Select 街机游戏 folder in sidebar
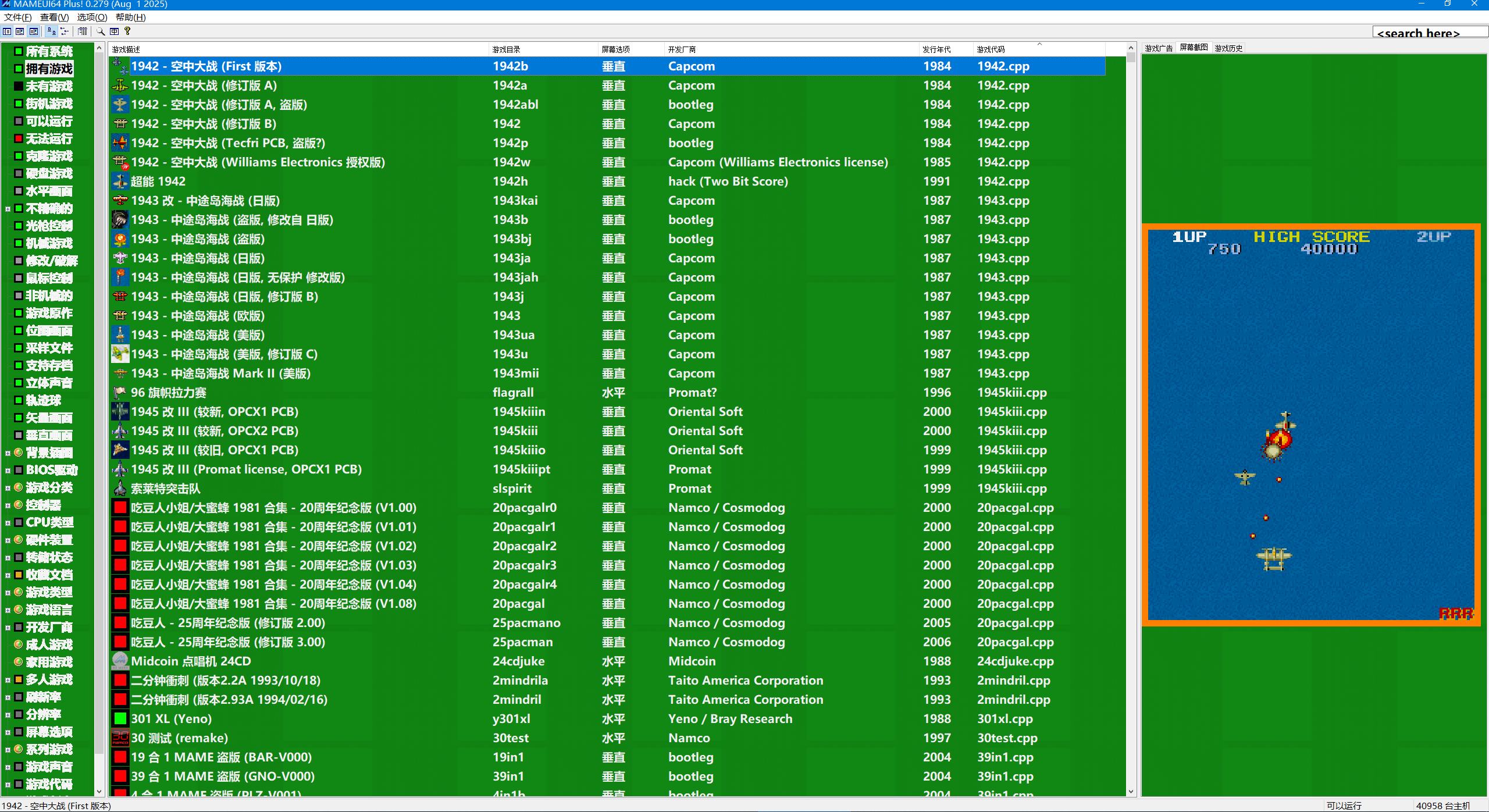1489x812 pixels. tap(49, 104)
